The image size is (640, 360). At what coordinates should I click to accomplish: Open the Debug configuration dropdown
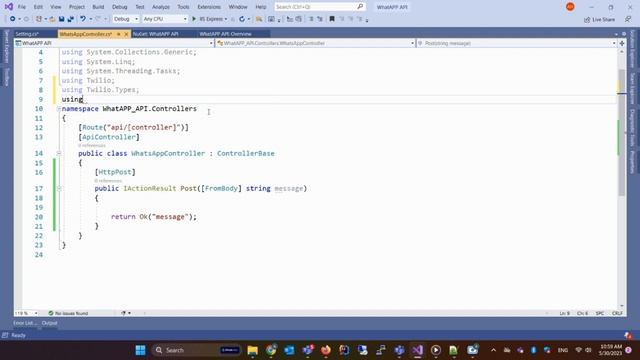click(x=126, y=19)
